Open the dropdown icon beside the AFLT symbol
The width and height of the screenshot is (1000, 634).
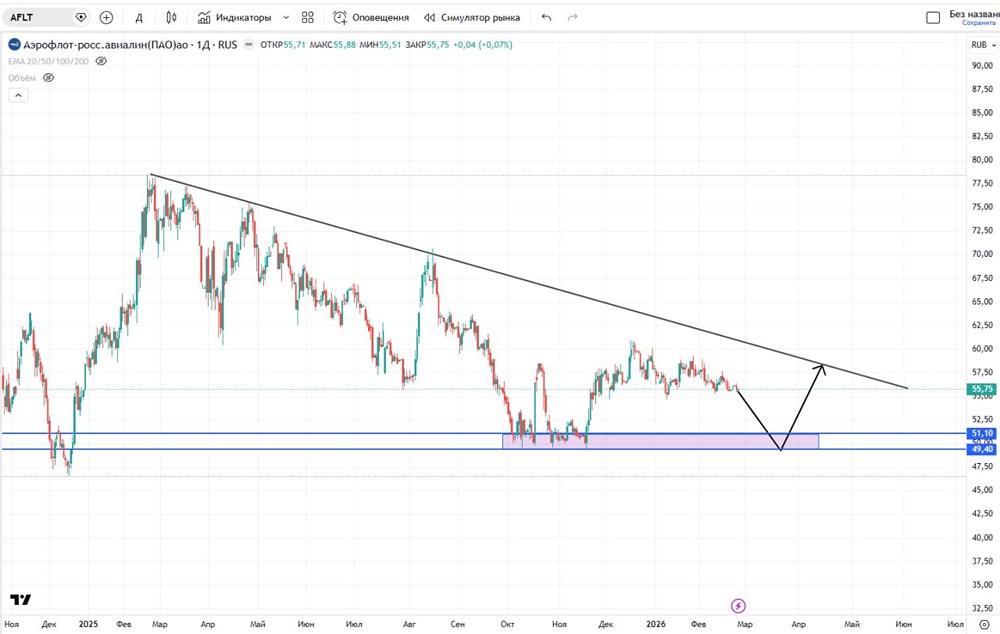(81, 17)
